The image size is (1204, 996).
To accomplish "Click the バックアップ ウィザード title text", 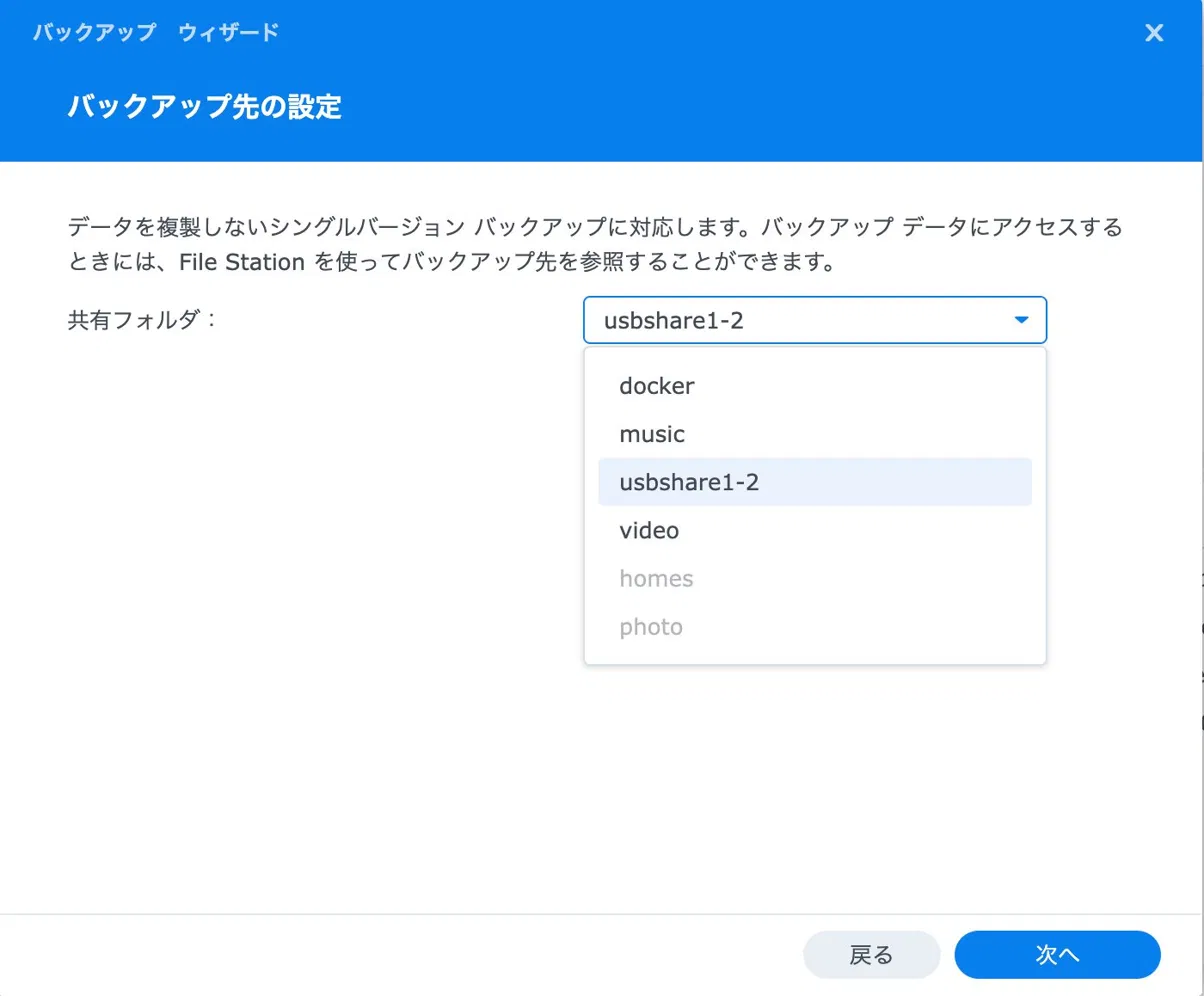I will (x=155, y=33).
